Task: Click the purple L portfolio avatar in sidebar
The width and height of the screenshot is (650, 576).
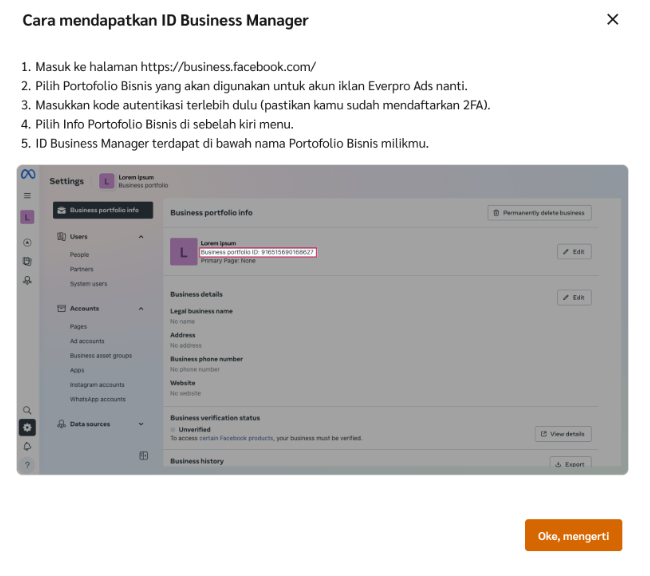Action: click(x=28, y=217)
